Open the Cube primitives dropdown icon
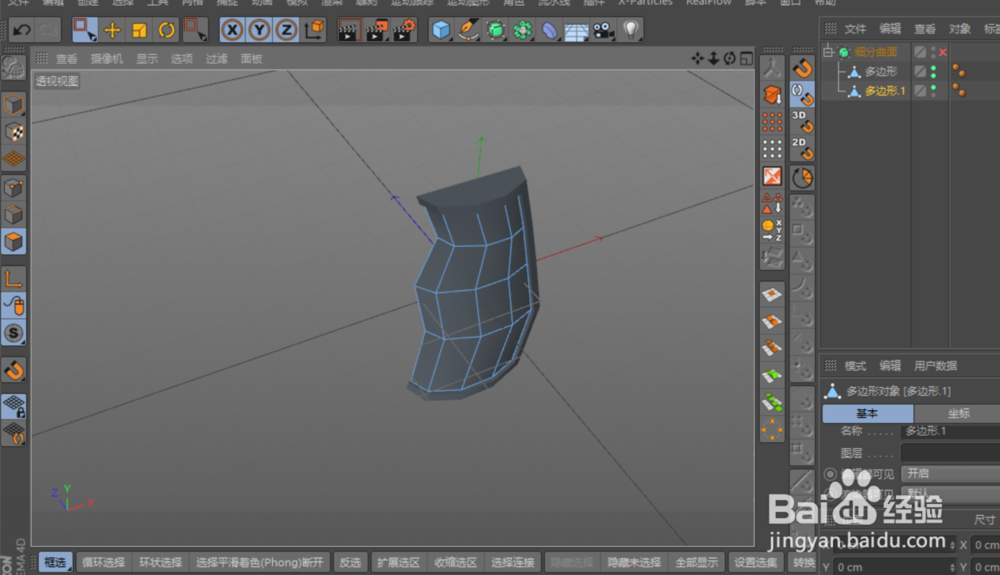This screenshot has height=575, width=1000. coord(441,30)
